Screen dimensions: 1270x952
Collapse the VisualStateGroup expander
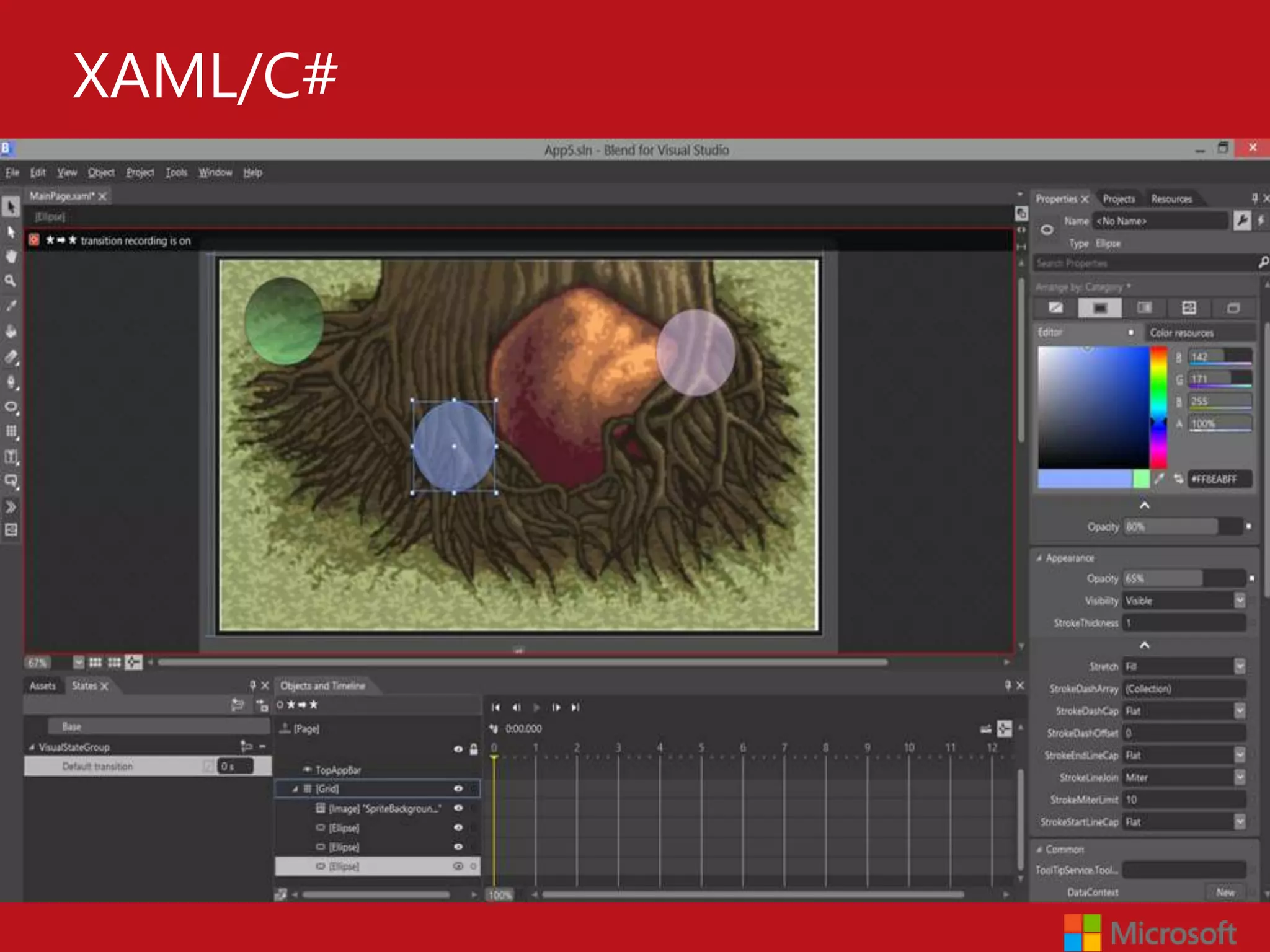tap(32, 747)
